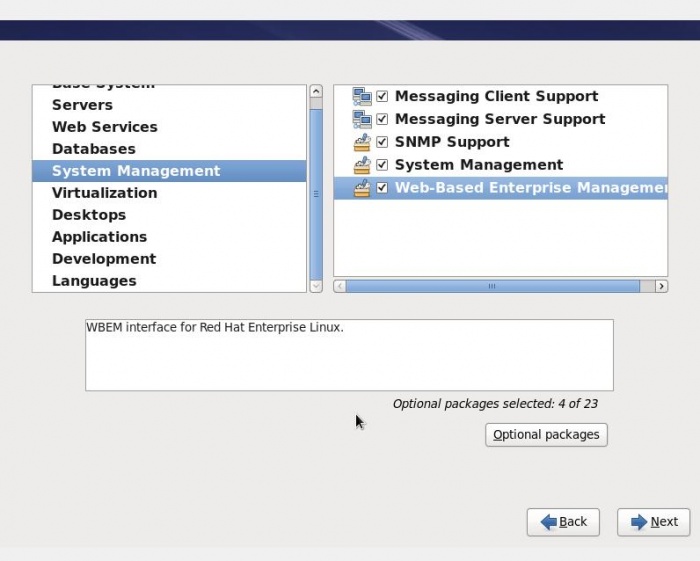The width and height of the screenshot is (700, 561).
Task: Click the System Management package label
Action: [479, 165]
